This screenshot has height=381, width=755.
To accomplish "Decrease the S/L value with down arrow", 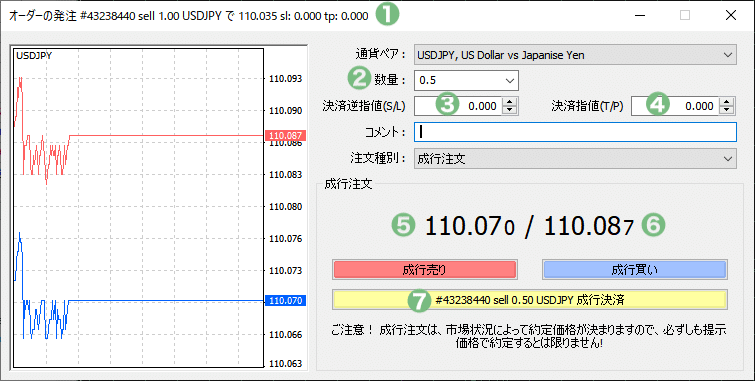I will coord(509,110).
